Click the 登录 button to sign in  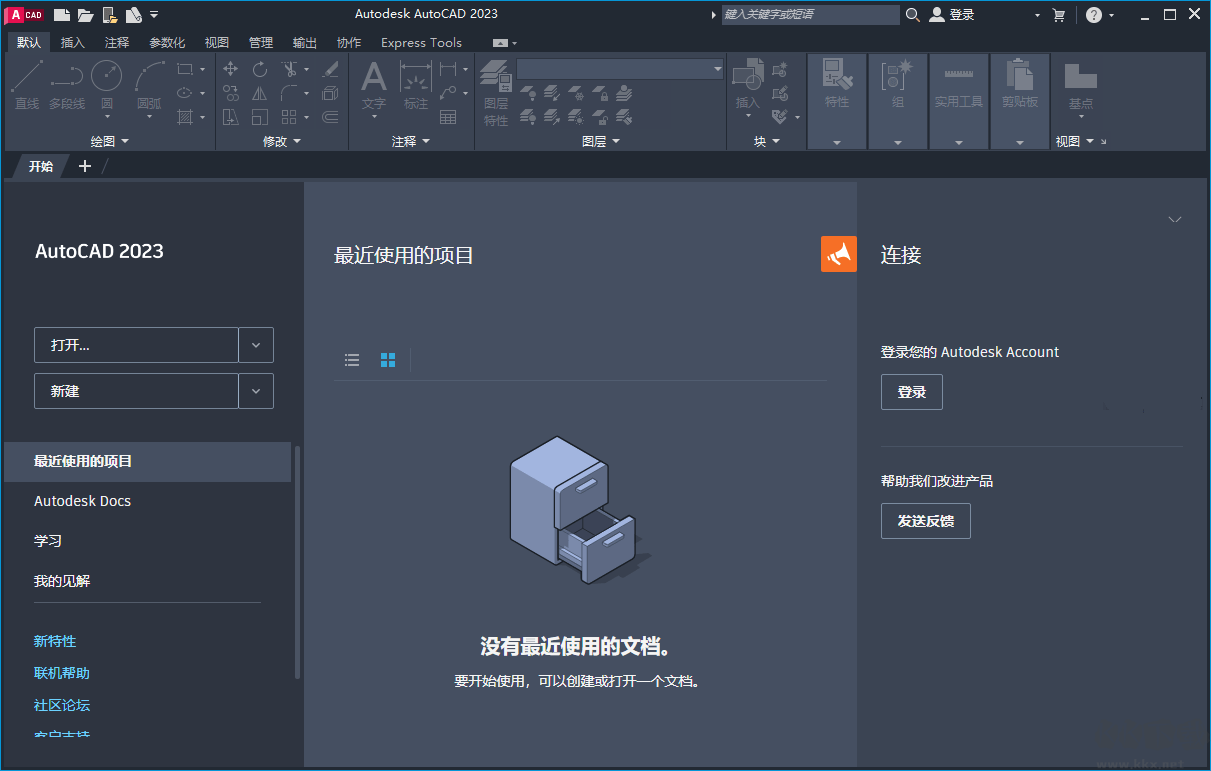tap(911, 391)
